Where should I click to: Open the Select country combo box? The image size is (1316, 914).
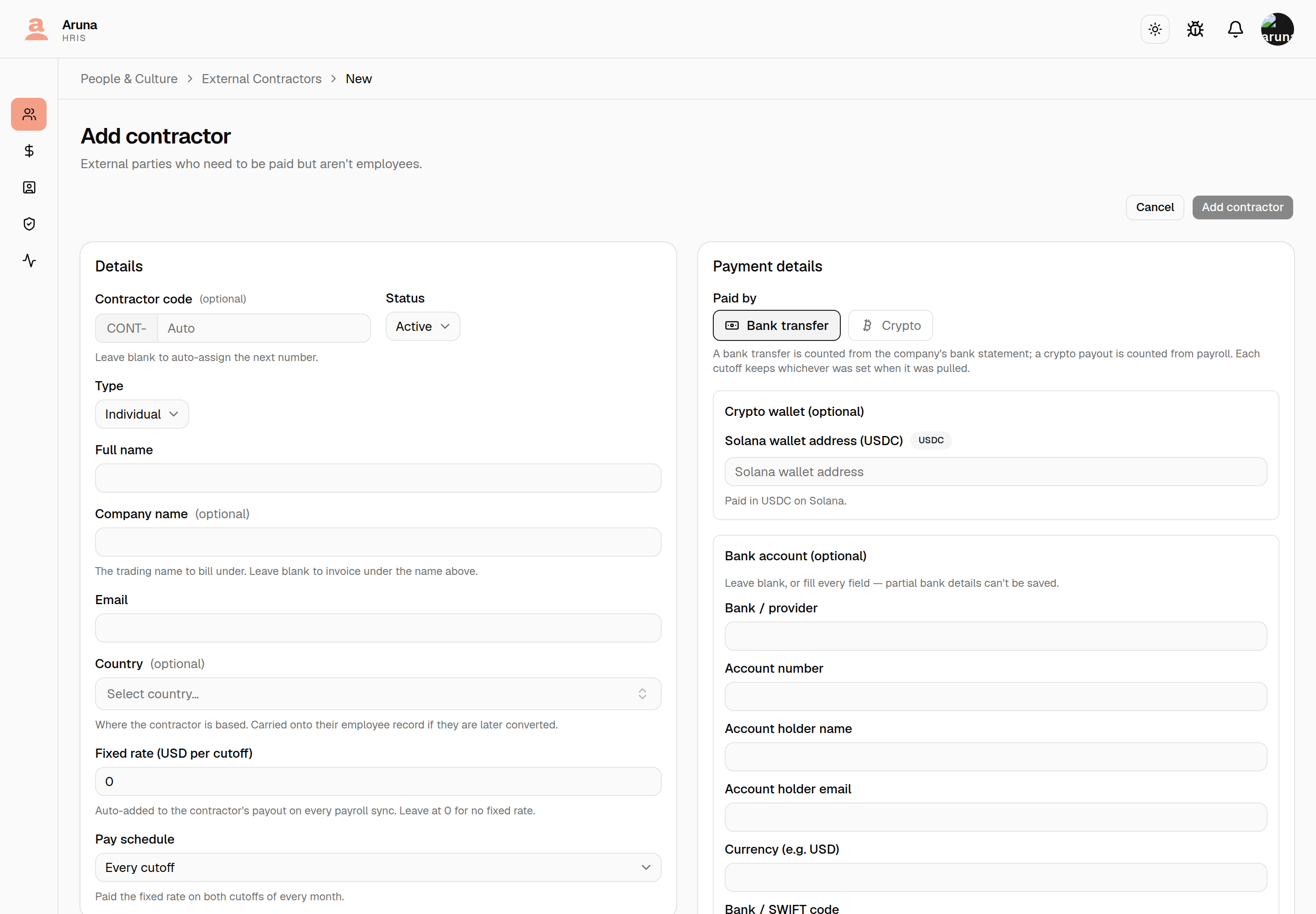(378, 694)
